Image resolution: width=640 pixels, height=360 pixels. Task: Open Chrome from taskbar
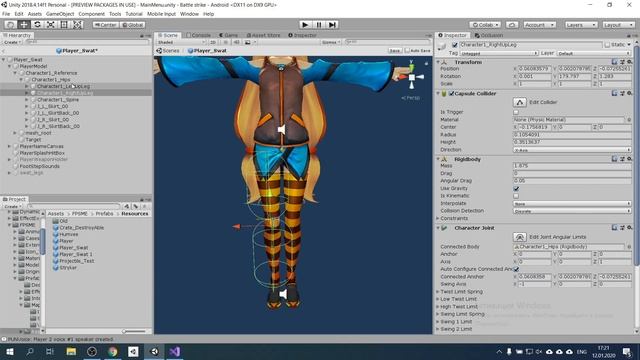(x=113, y=351)
